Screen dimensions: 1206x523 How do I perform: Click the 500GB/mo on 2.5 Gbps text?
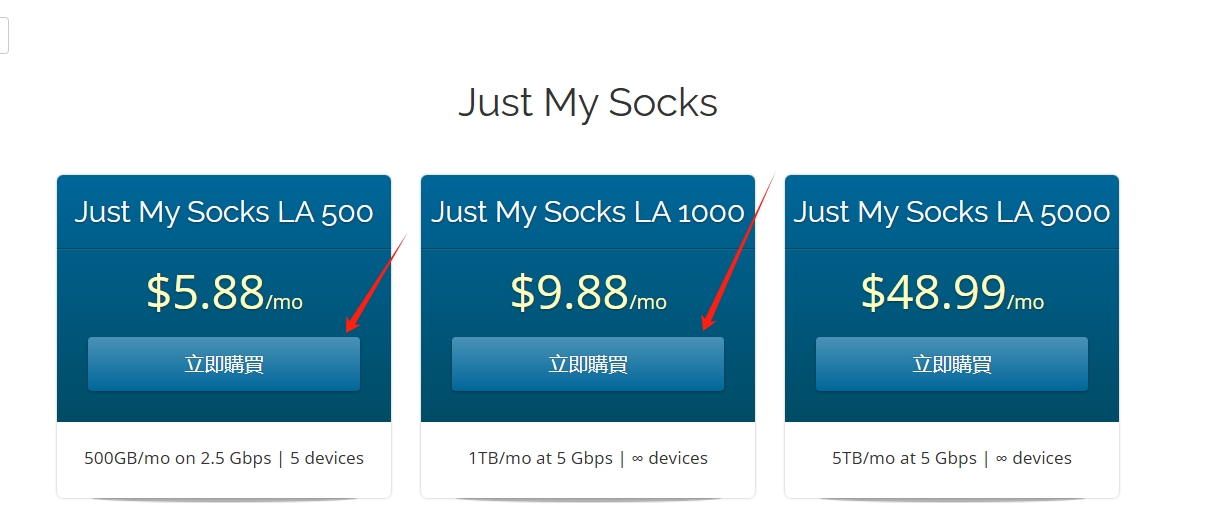coord(178,459)
